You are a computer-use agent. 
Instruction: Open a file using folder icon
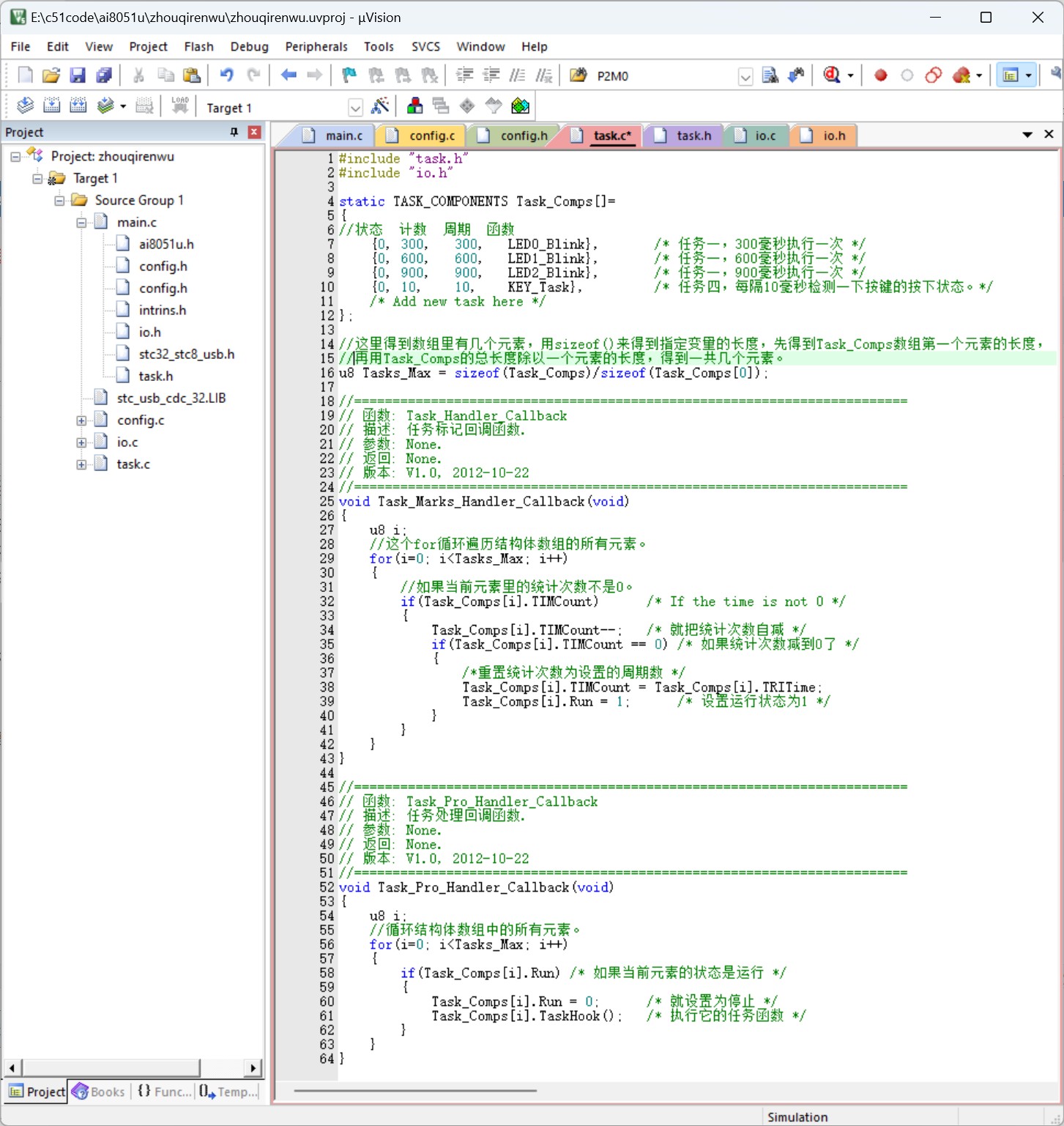pyautogui.click(x=51, y=75)
